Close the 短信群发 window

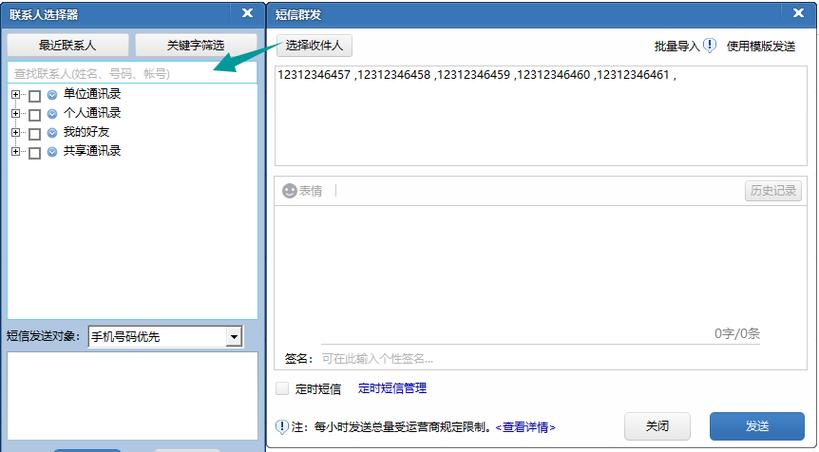tap(798, 13)
